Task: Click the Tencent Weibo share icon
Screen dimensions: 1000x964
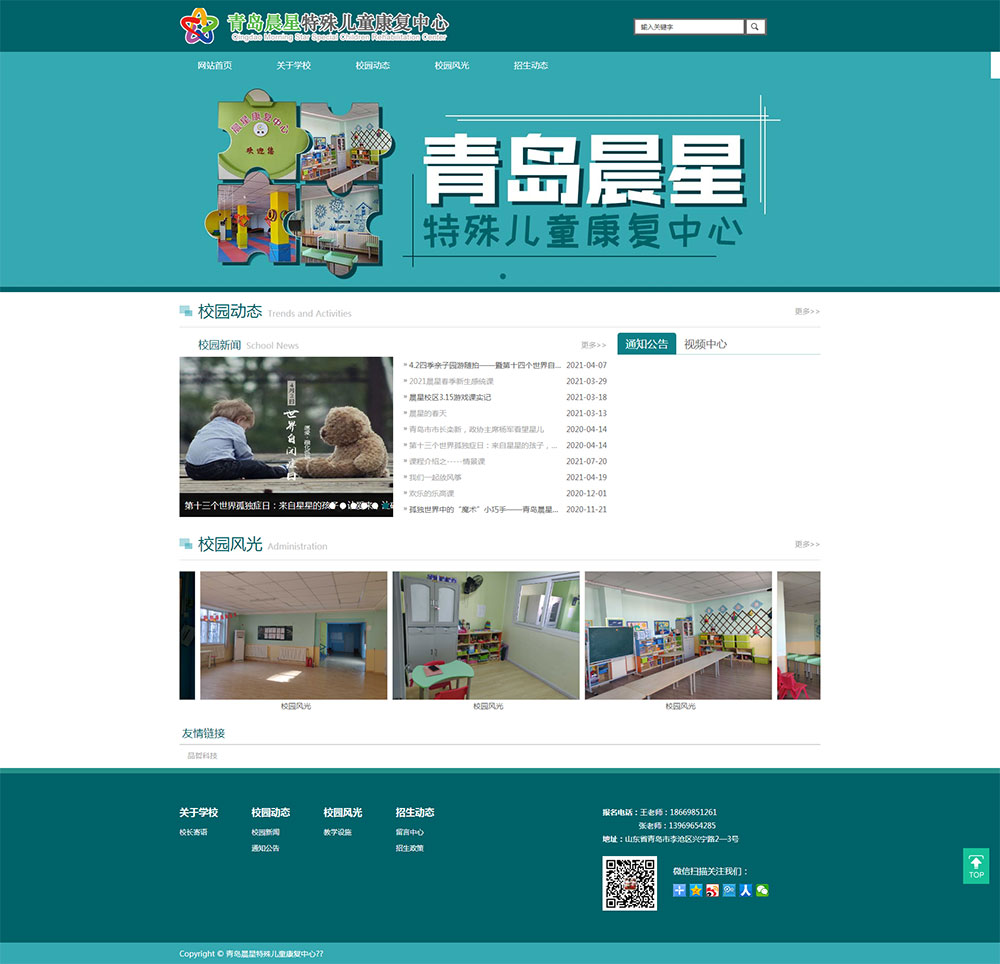Action: [729, 890]
